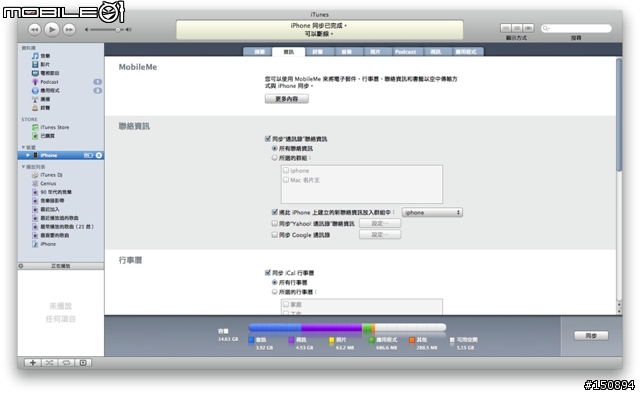This screenshot has height=393, width=640.
Task: Click the volume slider knob
Action: 118,29
